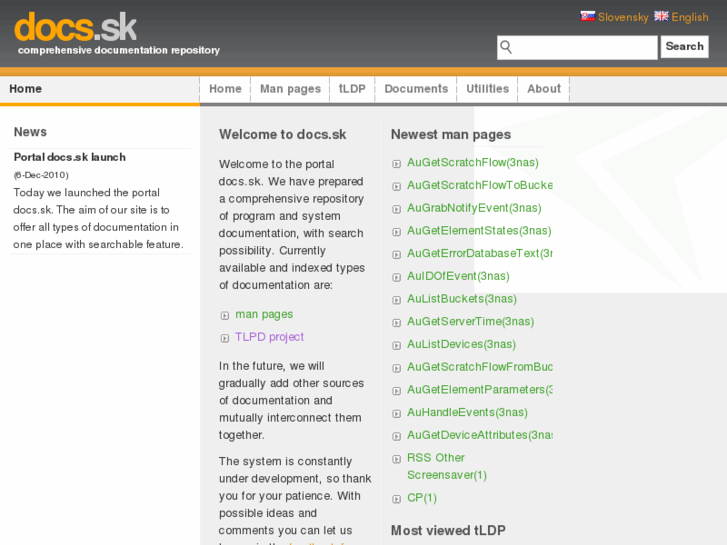Viewport: 727px width, 545px height.
Task: Click bullet icon beside AuGetServerTime(3nas)
Action: 396,323
